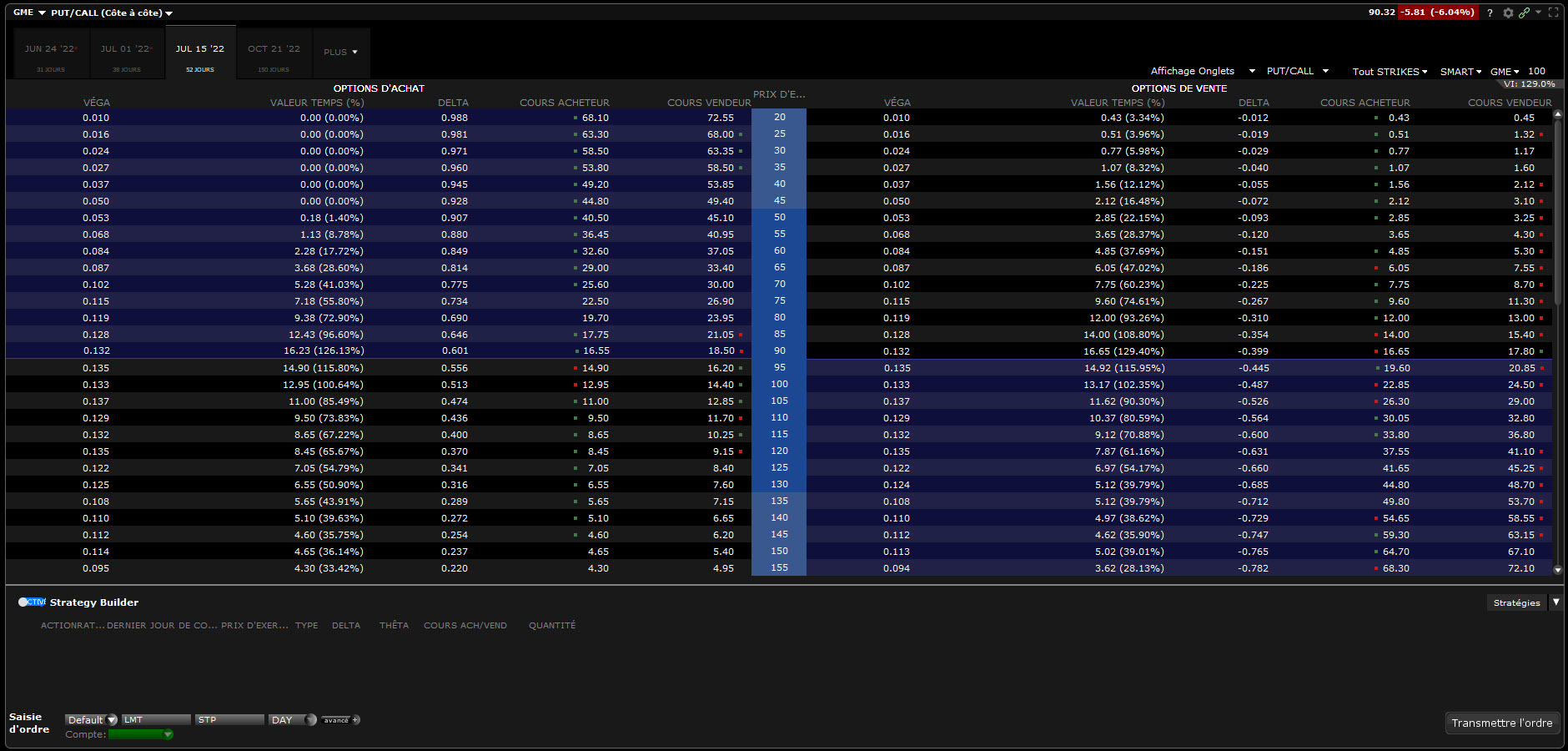
Task: Click Transmettre l'ordre button
Action: click(1501, 723)
